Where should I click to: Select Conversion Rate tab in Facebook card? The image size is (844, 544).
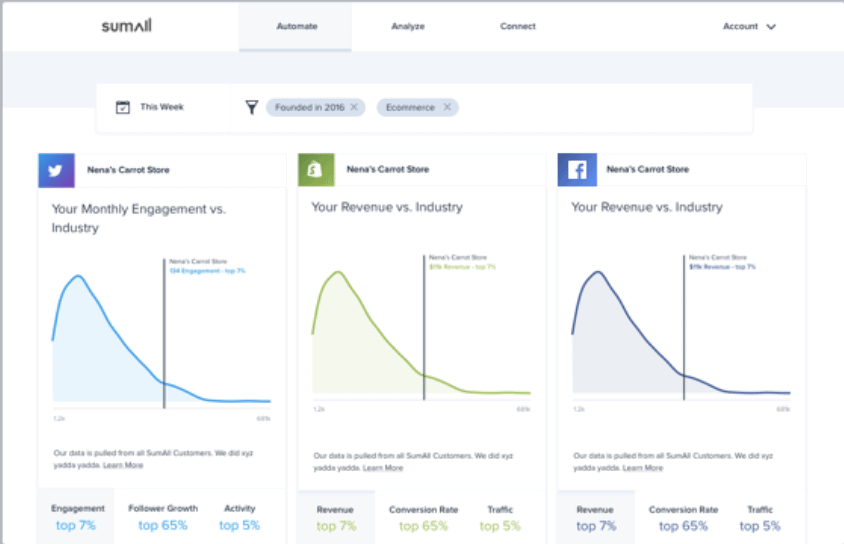click(x=683, y=518)
